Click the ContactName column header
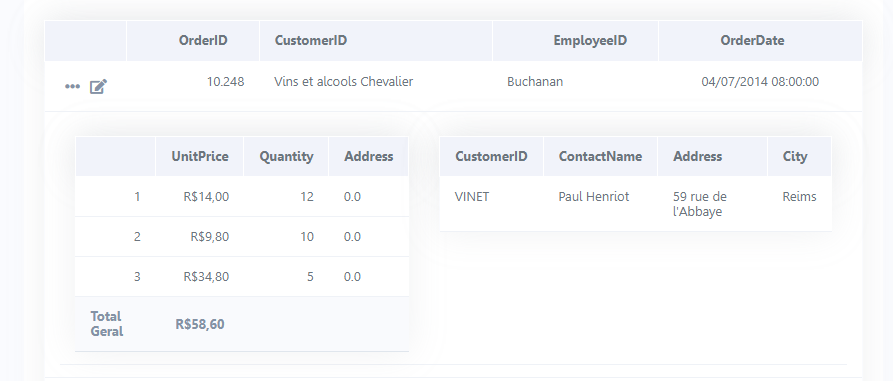The height and width of the screenshot is (381, 893). pyautogui.click(x=600, y=157)
